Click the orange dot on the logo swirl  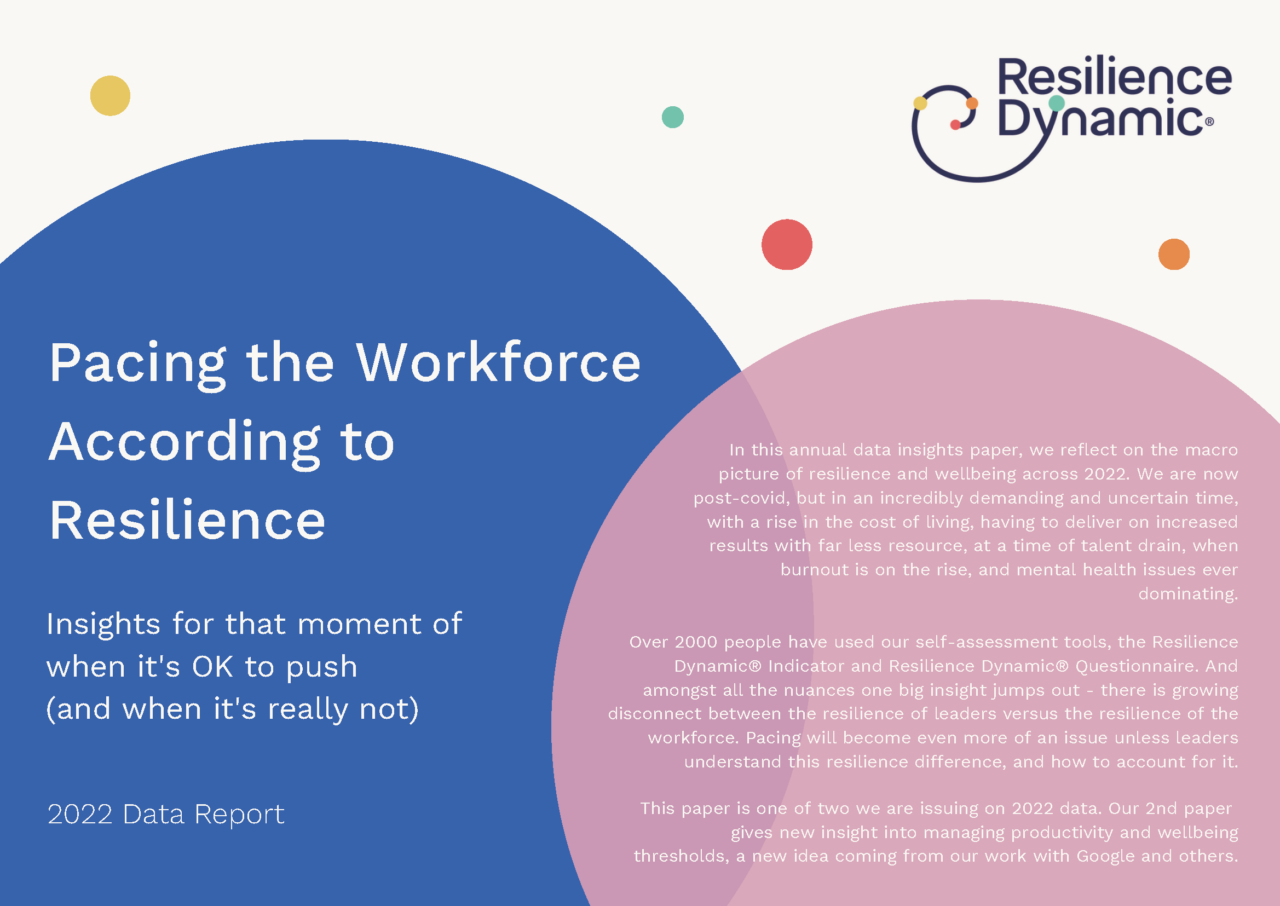(970, 103)
